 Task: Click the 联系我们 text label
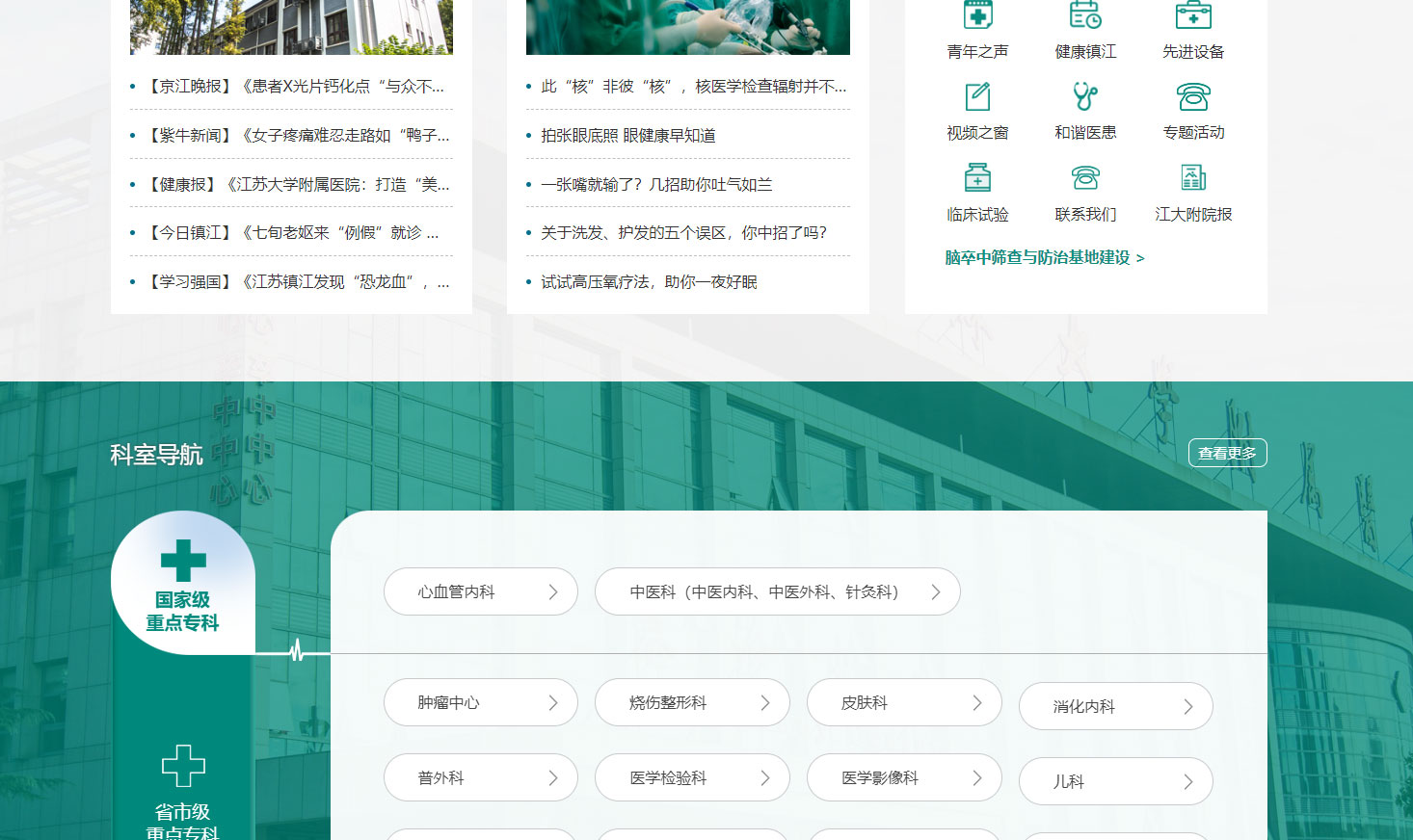1085,214
